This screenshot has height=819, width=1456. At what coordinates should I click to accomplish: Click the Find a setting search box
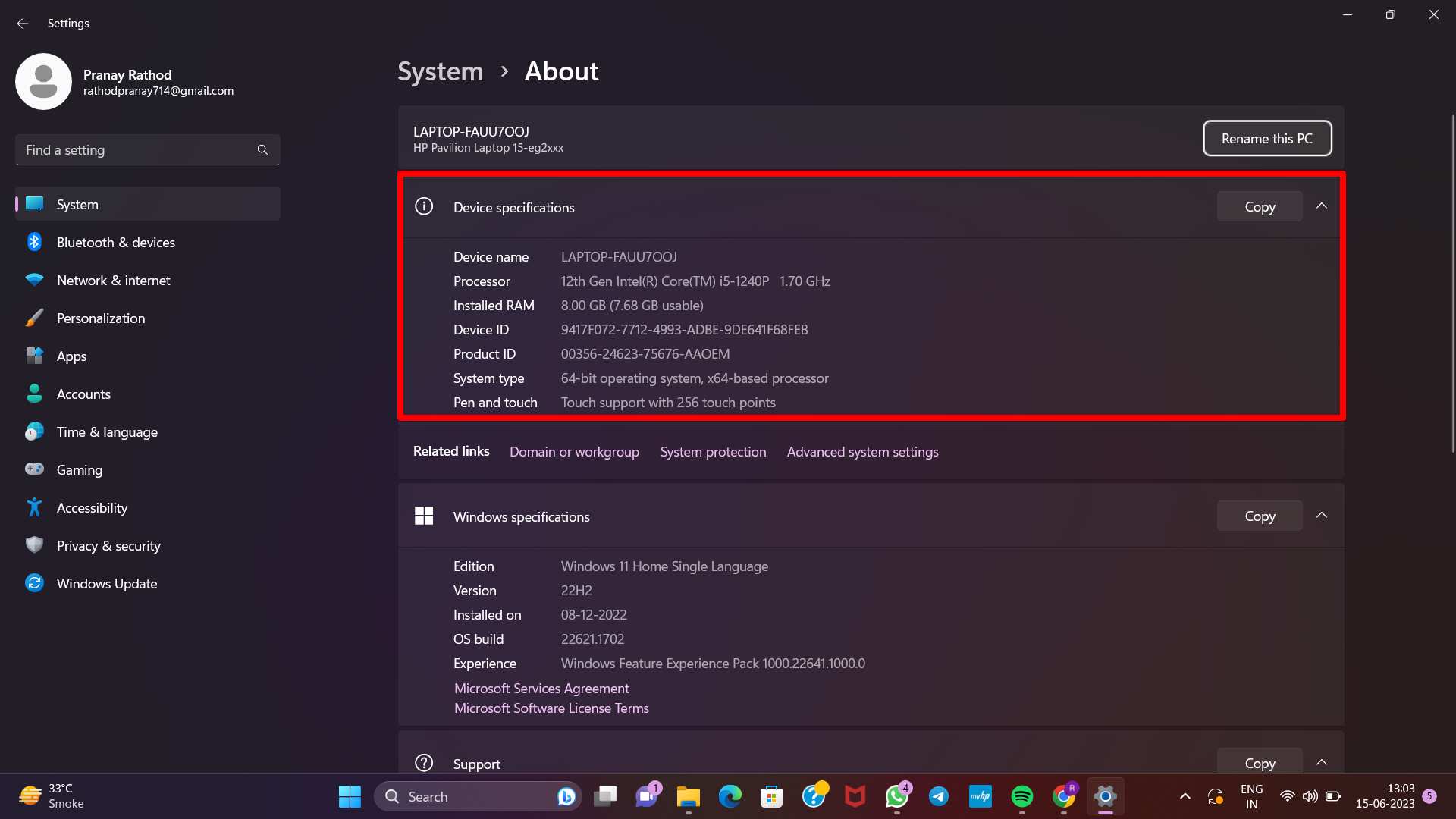click(148, 149)
